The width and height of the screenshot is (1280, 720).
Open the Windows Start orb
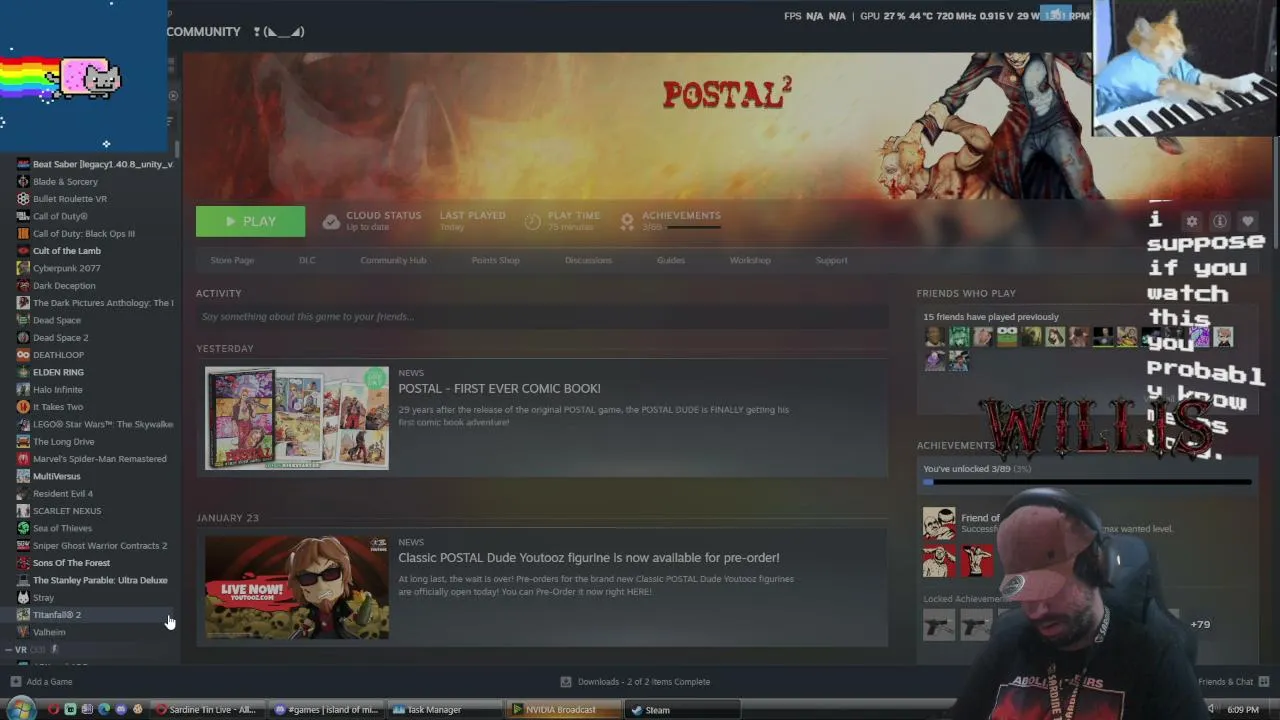pos(22,710)
